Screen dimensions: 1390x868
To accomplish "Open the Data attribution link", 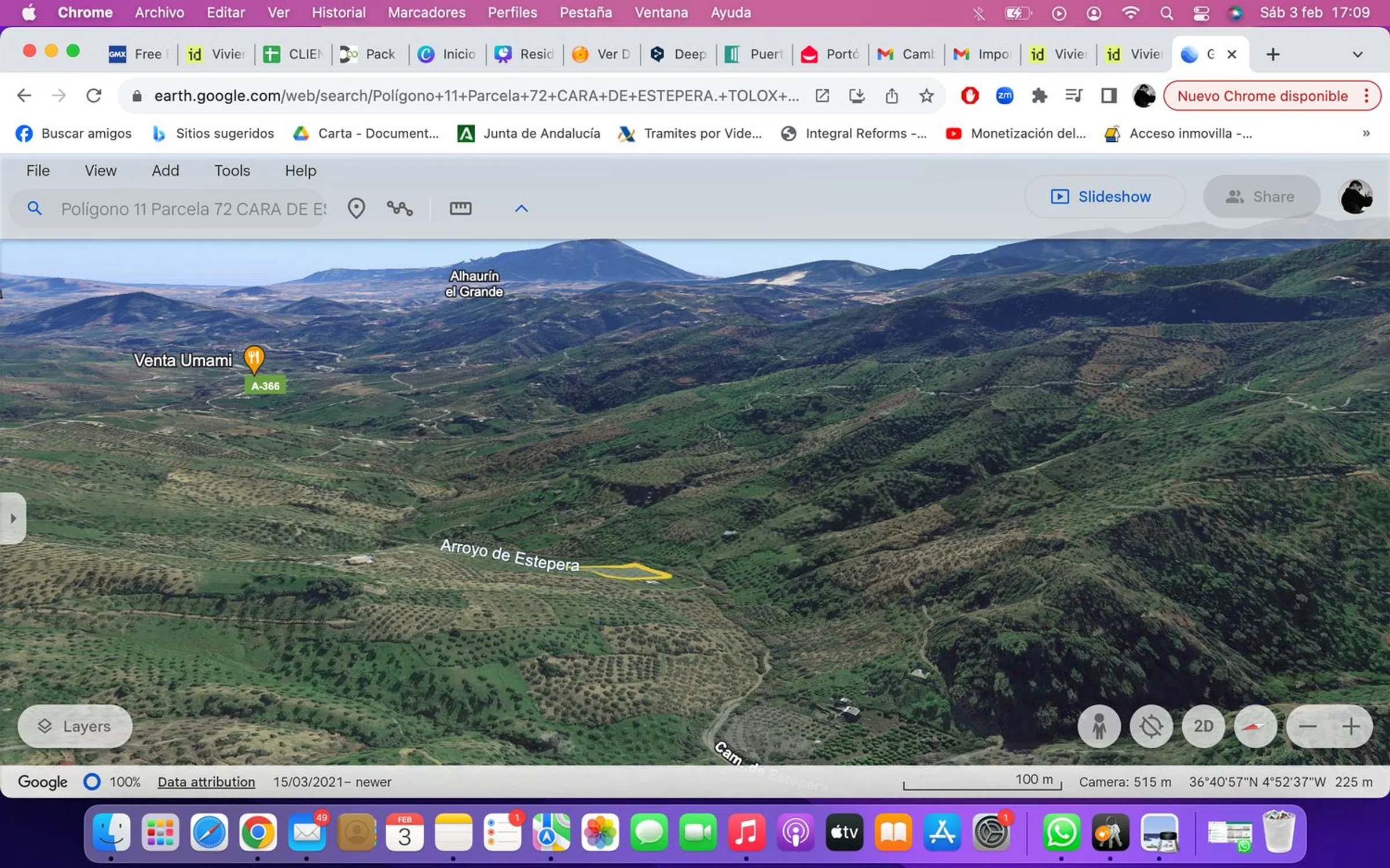I will [206, 782].
